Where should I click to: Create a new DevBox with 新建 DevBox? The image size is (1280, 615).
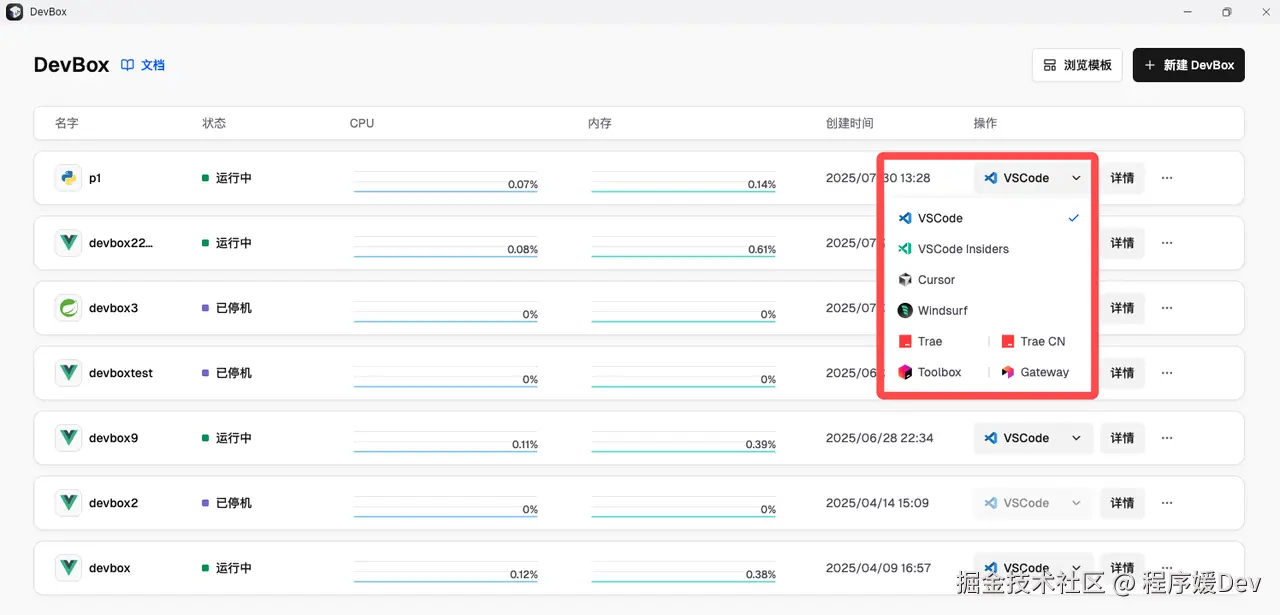(1189, 65)
